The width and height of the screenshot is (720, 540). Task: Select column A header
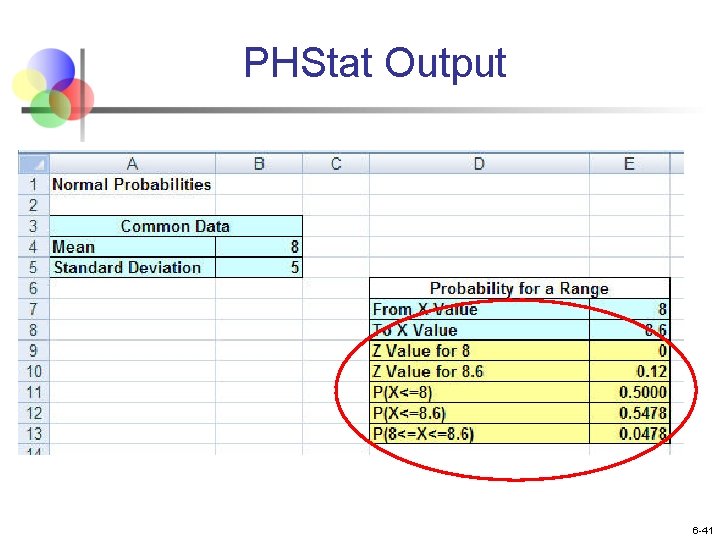pos(132,163)
